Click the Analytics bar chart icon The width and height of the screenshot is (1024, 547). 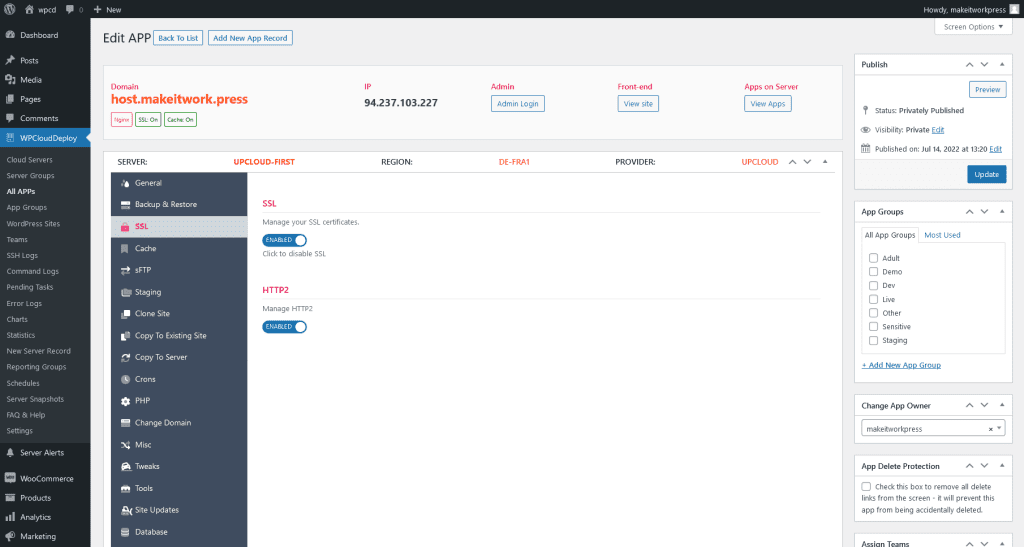(x=10, y=517)
